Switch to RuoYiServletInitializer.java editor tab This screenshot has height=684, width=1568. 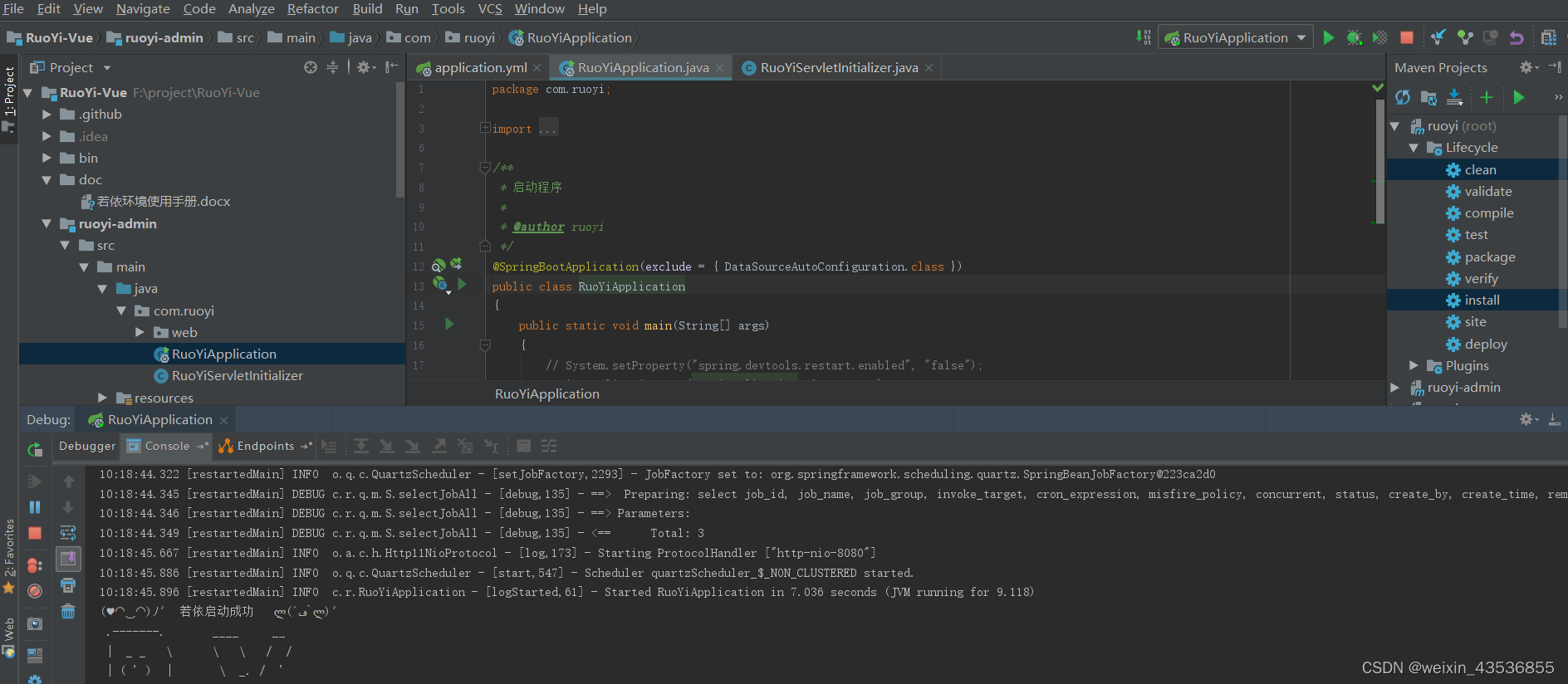tap(839, 67)
